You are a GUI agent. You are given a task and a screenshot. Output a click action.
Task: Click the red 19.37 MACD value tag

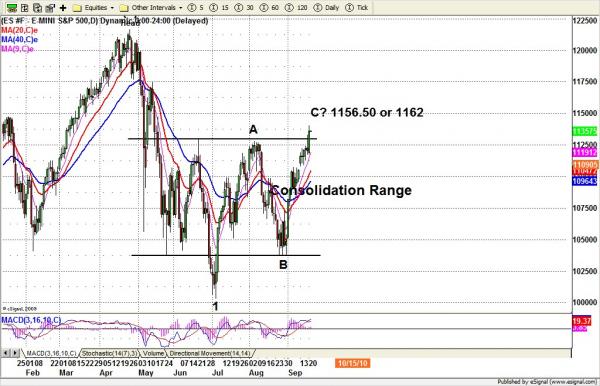coord(582,321)
